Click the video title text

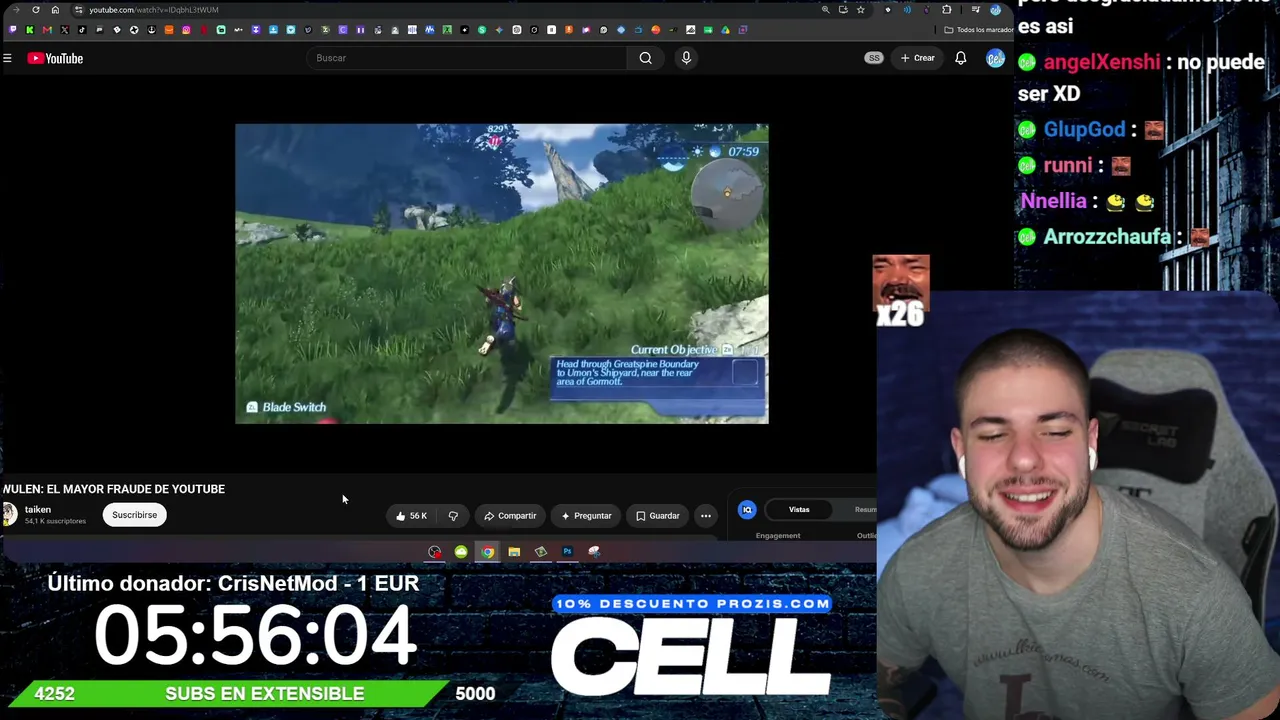(x=114, y=489)
